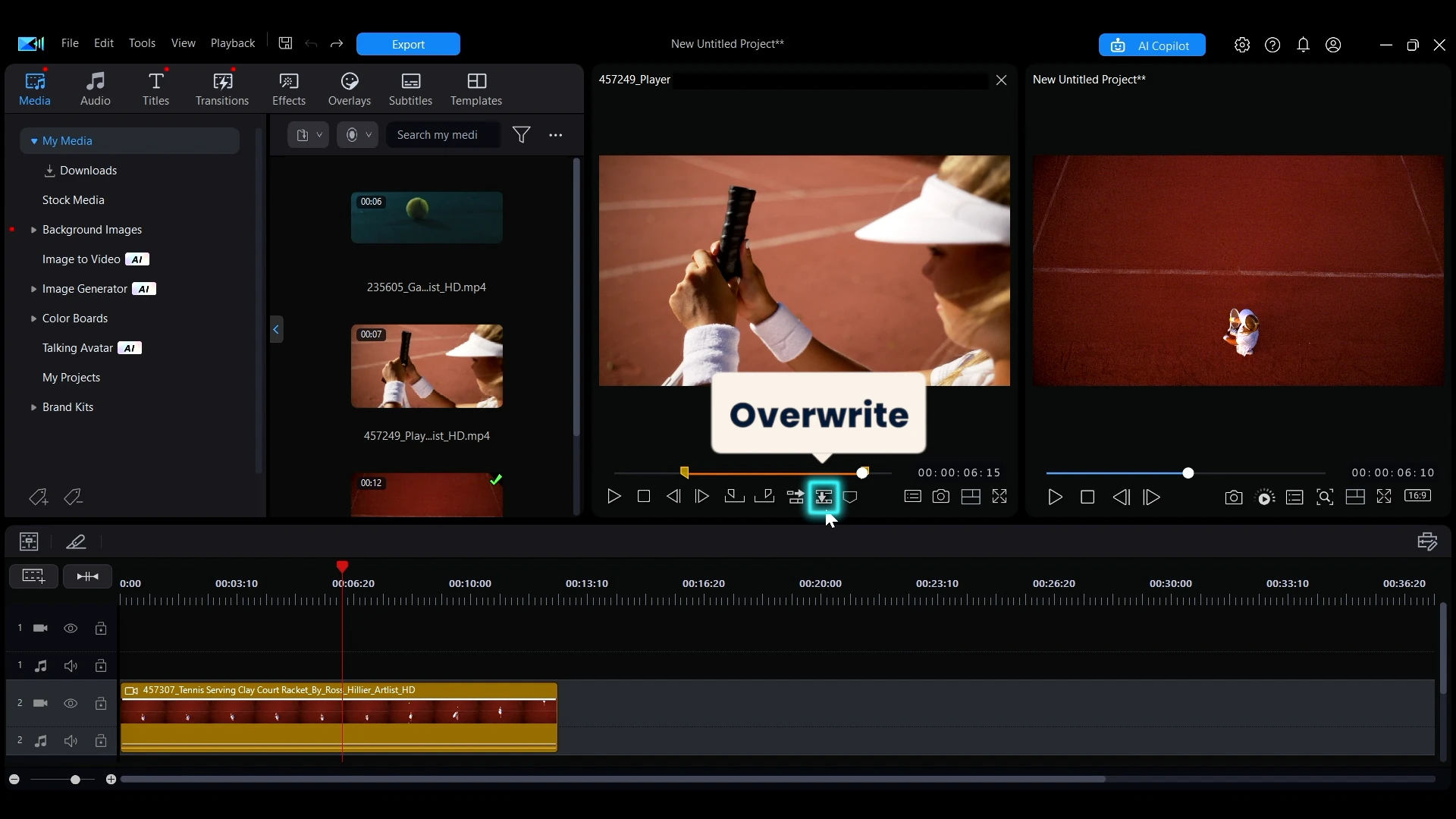Lock video track 2

[101, 704]
